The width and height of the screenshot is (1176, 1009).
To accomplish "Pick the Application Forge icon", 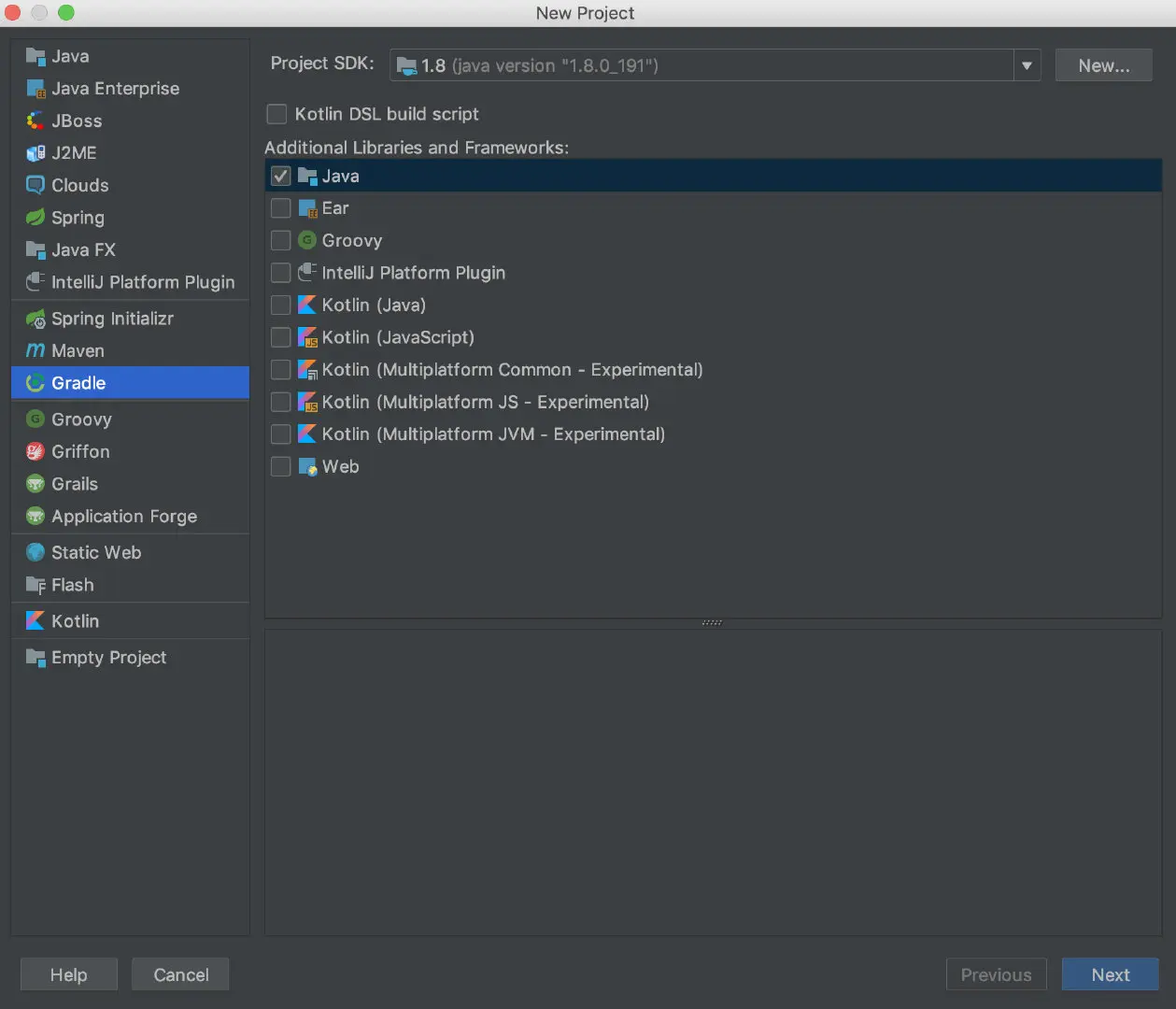I will (x=35, y=516).
